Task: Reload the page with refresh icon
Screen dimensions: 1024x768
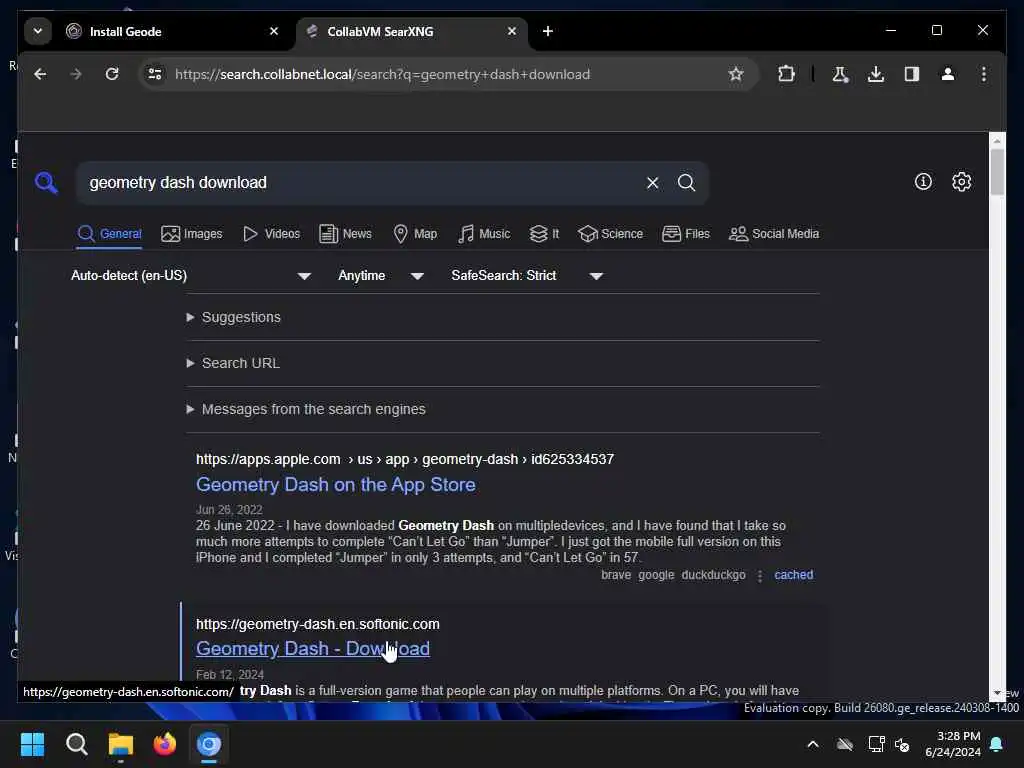Action: [112, 74]
